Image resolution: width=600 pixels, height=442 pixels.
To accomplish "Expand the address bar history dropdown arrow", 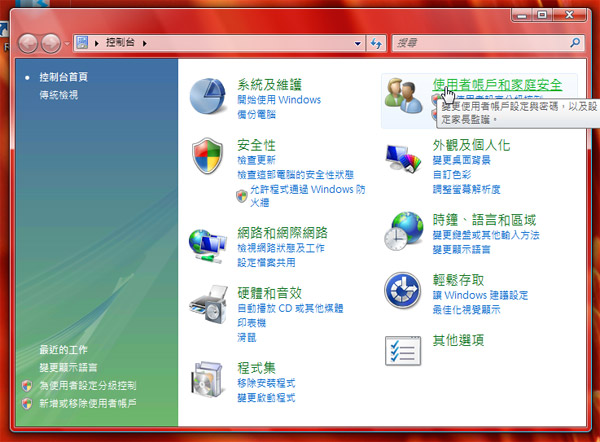I will (357, 43).
